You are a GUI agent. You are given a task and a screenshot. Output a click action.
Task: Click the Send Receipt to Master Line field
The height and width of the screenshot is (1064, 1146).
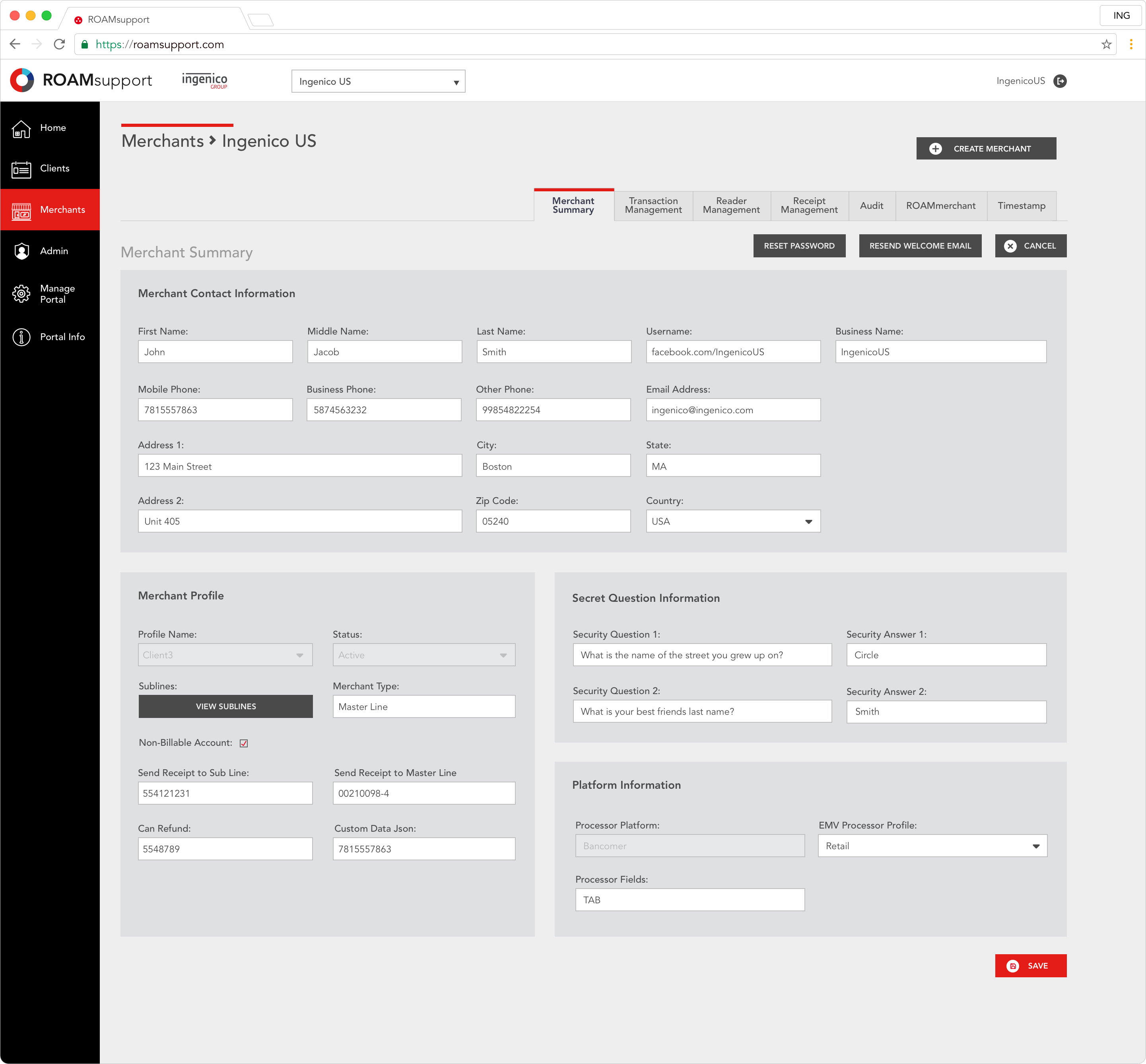(423, 793)
